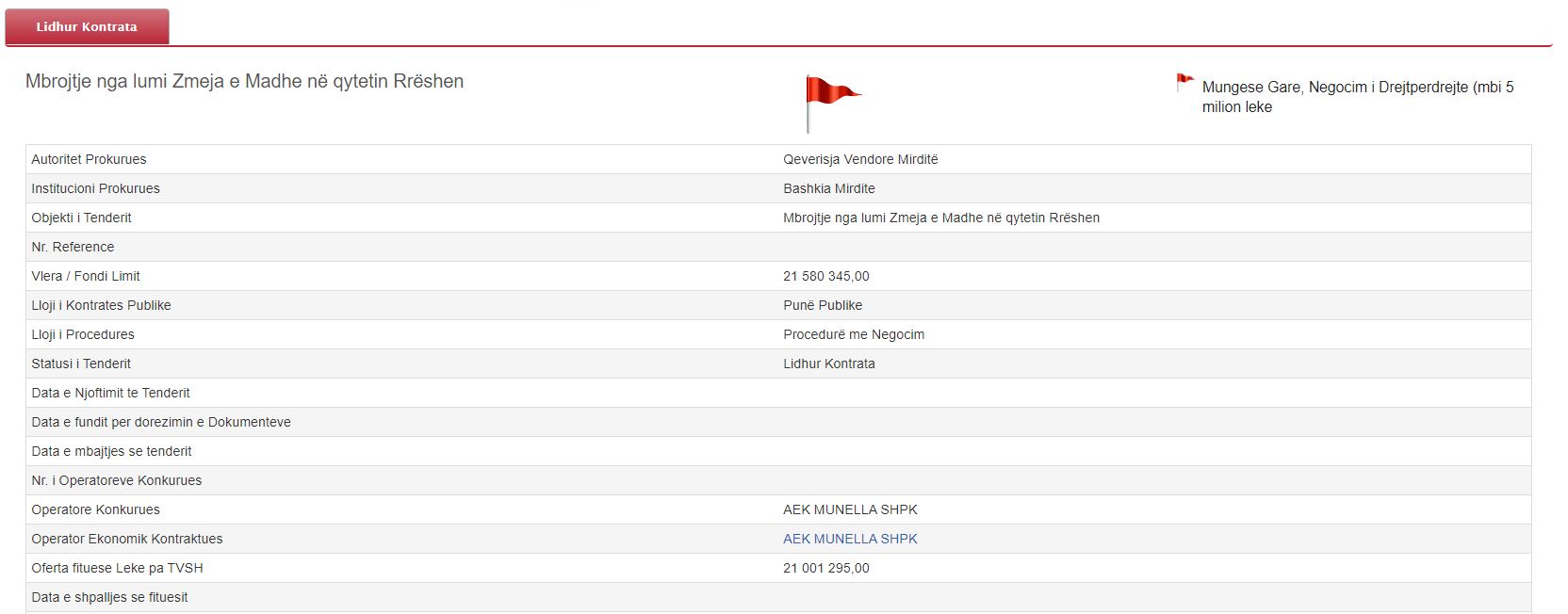The image size is (1568, 614).
Task: Open the Lidhur Kontrata tab
Action: click(87, 26)
